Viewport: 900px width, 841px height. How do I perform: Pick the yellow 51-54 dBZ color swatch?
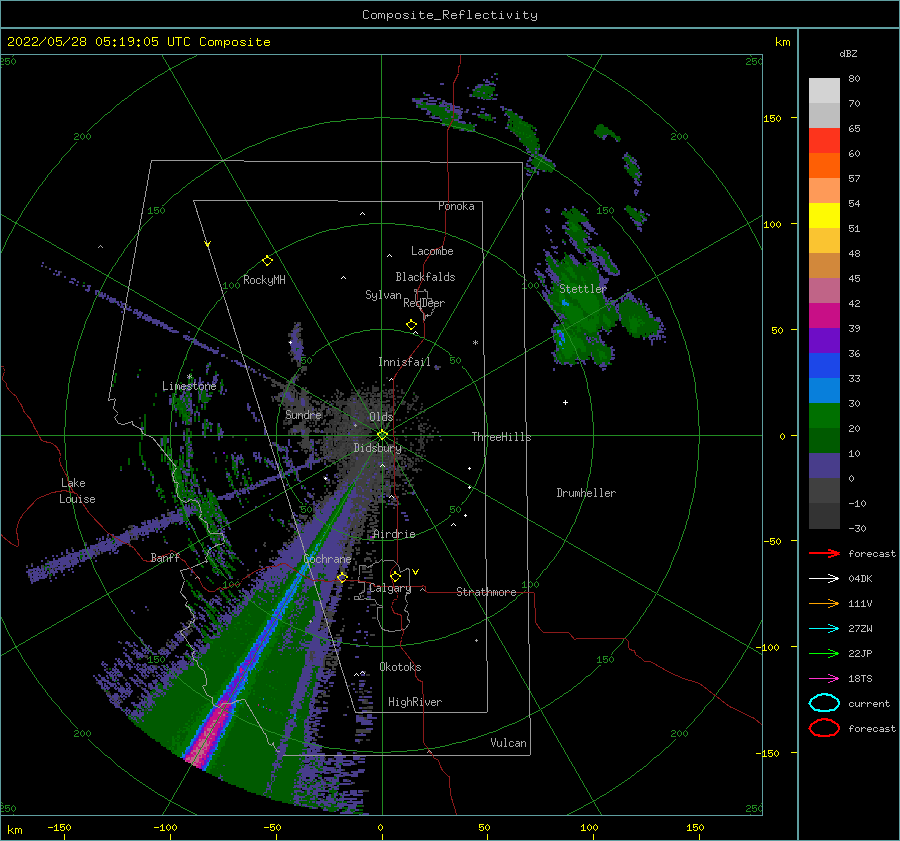click(x=824, y=215)
